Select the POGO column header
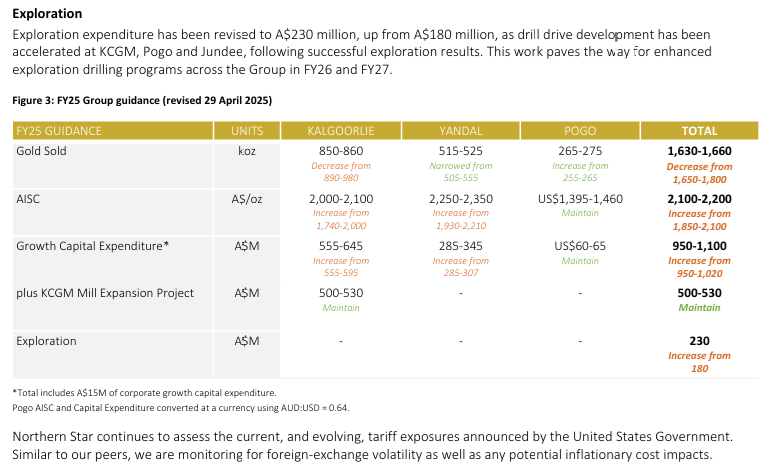 (580, 131)
